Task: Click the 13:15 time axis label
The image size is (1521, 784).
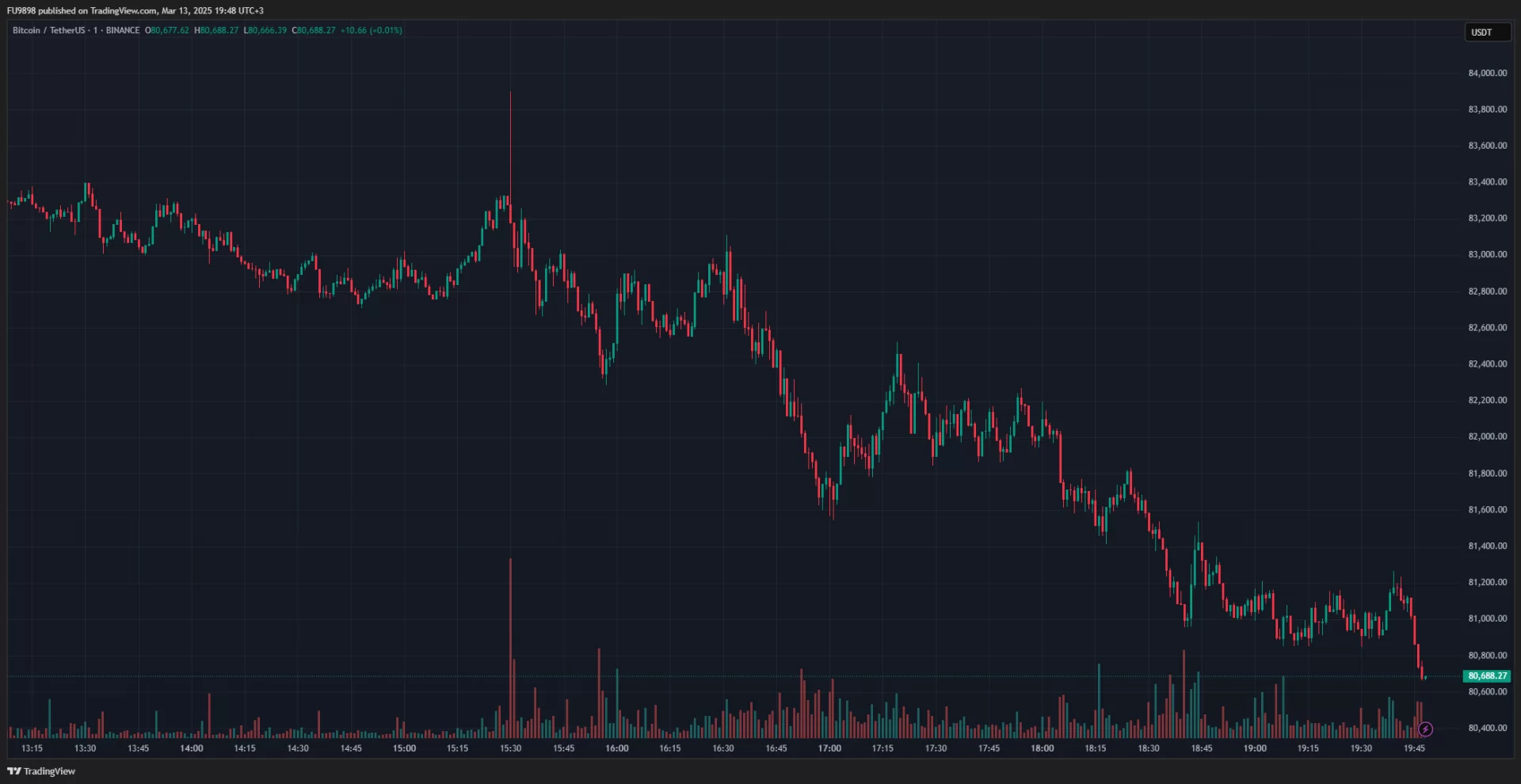Action: 32,748
